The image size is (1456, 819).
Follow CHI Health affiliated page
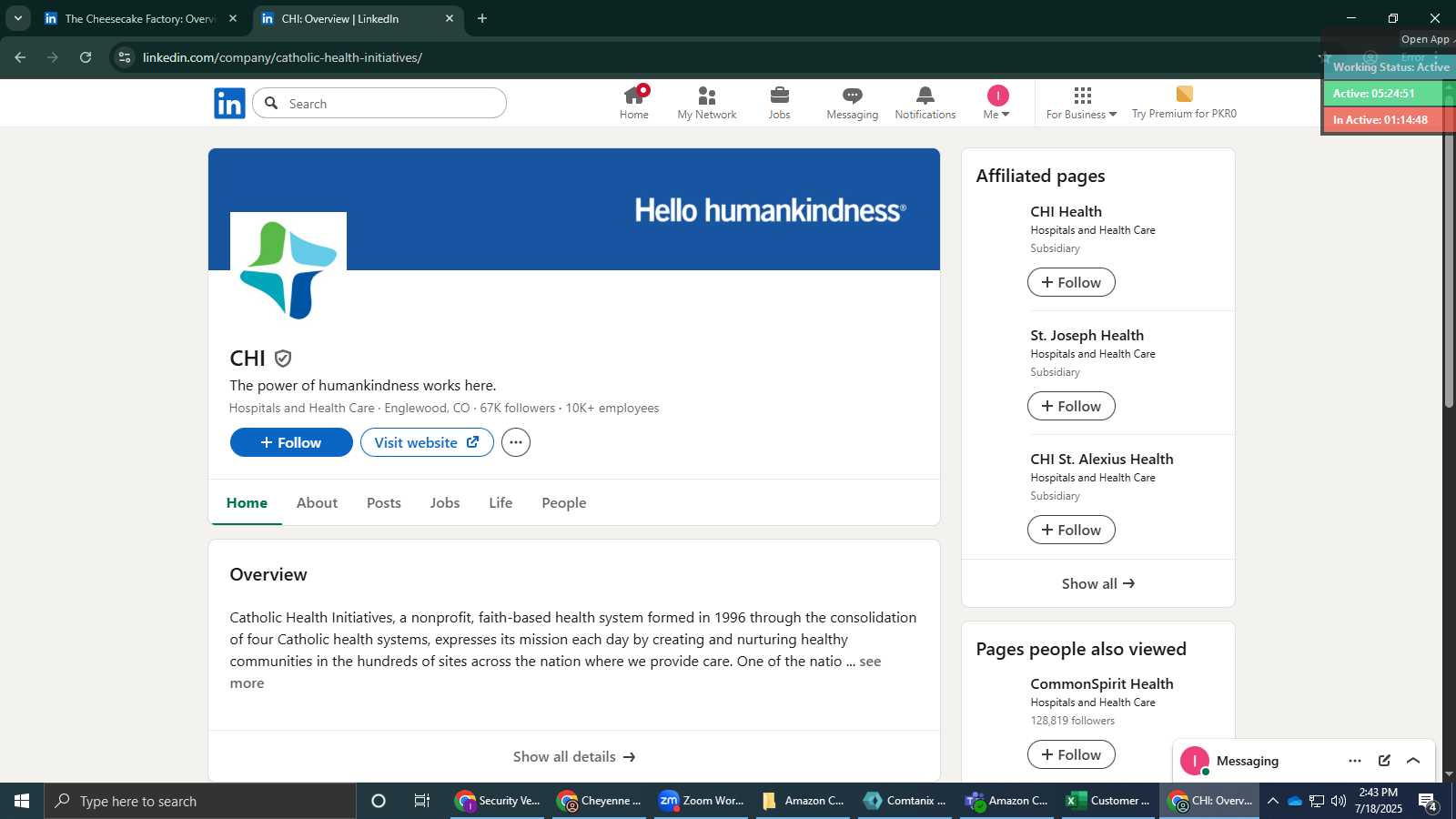pyautogui.click(x=1071, y=282)
